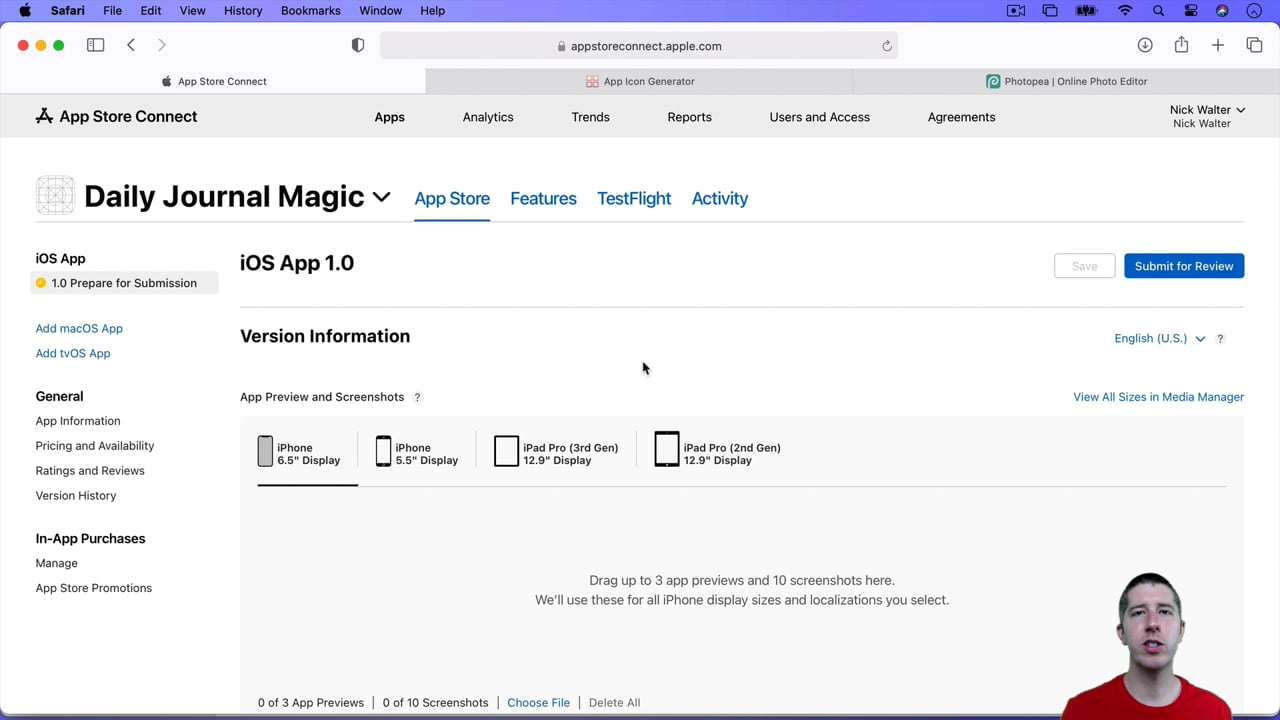This screenshot has height=720, width=1280.
Task: Open a new tab with plus icon
Action: point(1217,45)
